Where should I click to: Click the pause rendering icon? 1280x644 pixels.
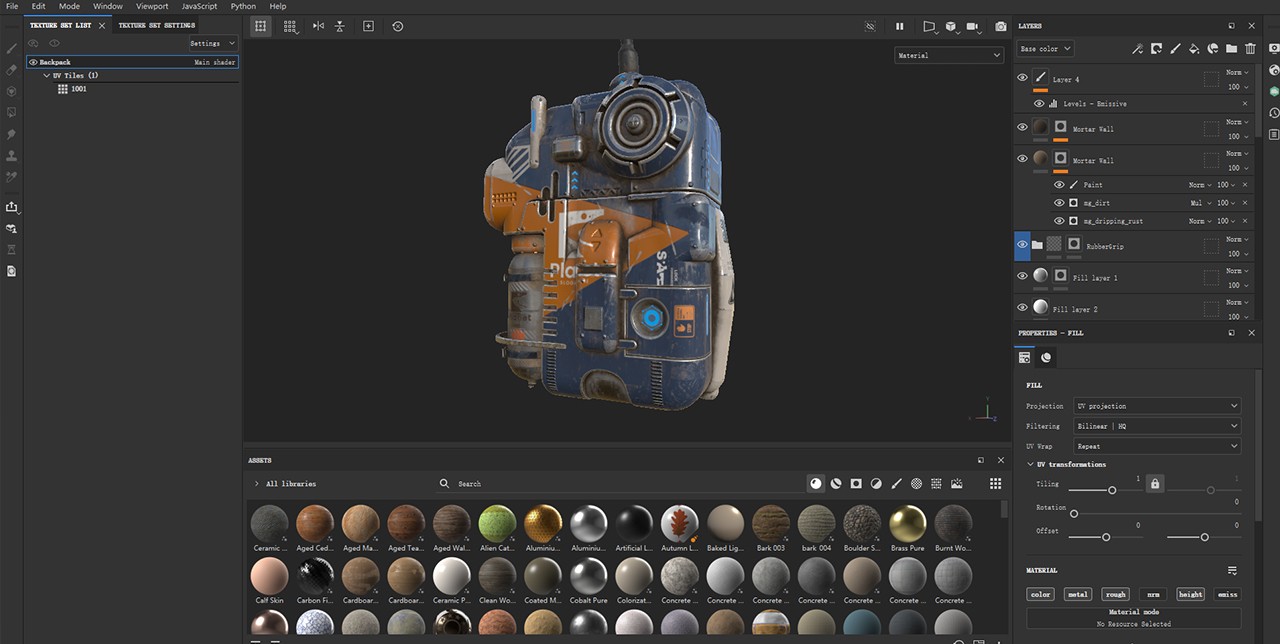899,27
